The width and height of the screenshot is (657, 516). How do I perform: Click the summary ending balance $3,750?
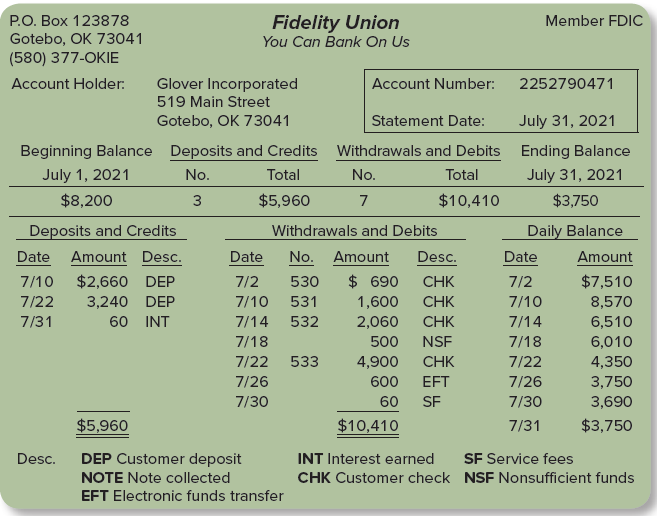(x=575, y=200)
